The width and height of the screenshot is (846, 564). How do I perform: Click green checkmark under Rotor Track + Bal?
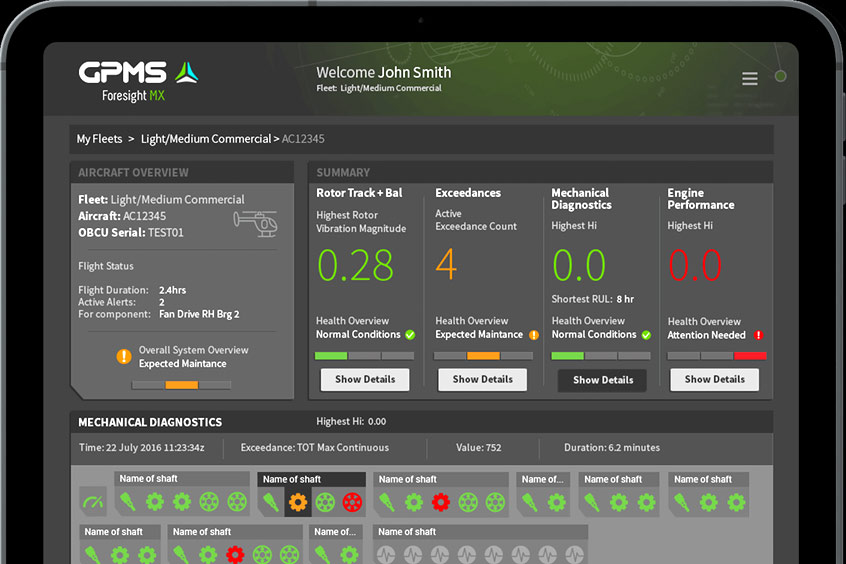pos(410,335)
